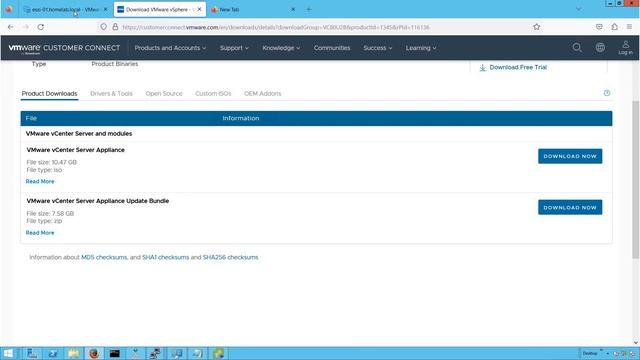
Task: Download Now for Appliance Update Bundle
Action: (570, 207)
